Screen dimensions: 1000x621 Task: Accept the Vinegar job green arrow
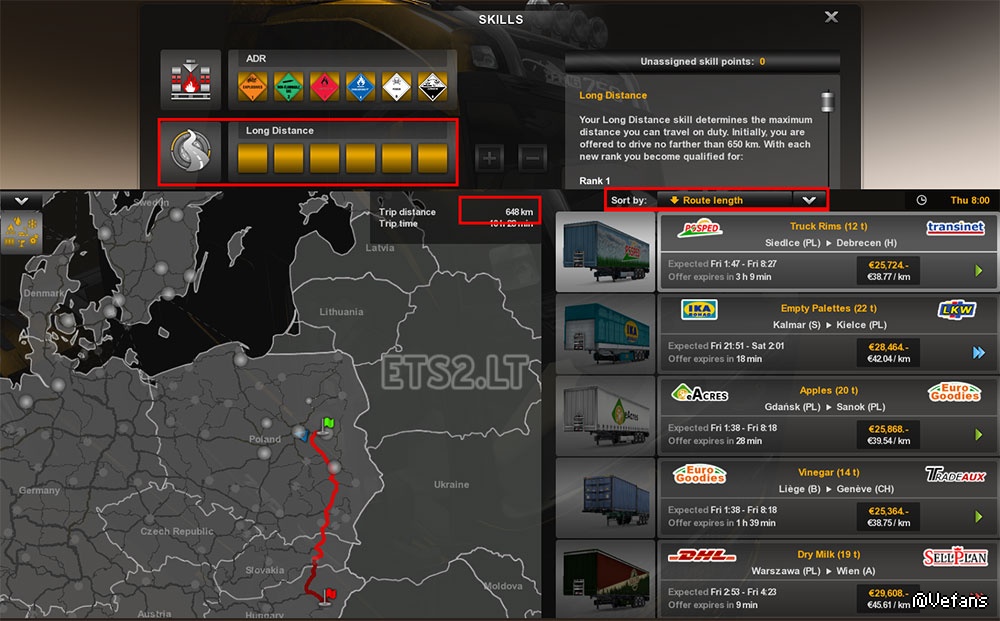(x=979, y=516)
